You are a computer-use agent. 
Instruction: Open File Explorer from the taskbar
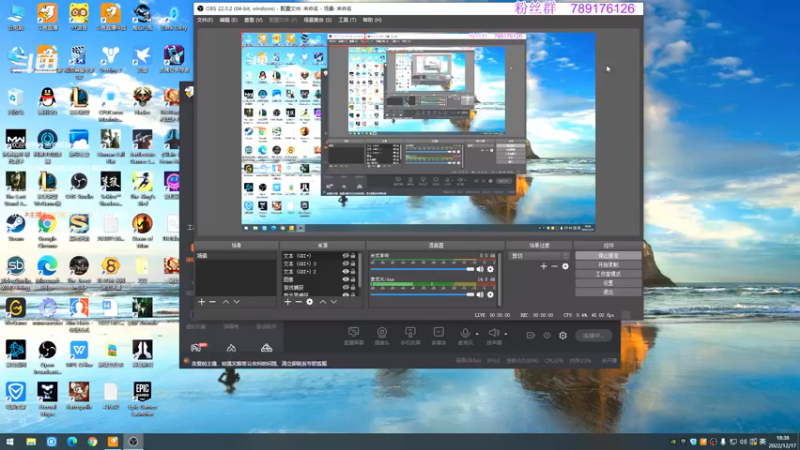[31, 442]
